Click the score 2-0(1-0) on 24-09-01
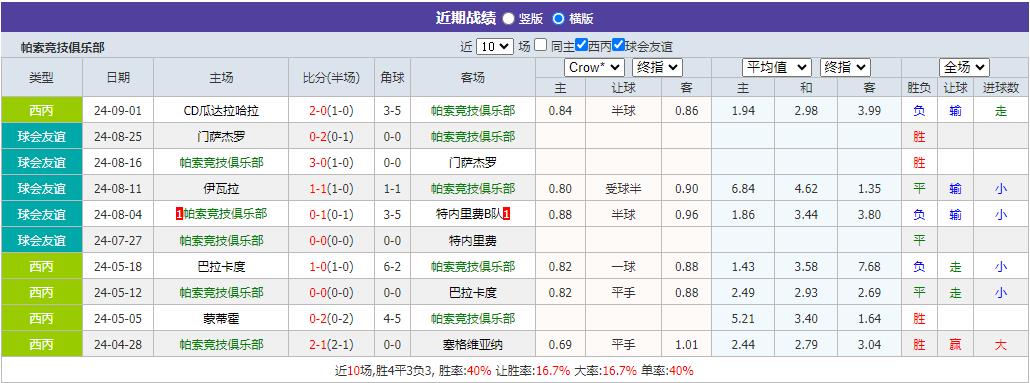 [x=331, y=110]
